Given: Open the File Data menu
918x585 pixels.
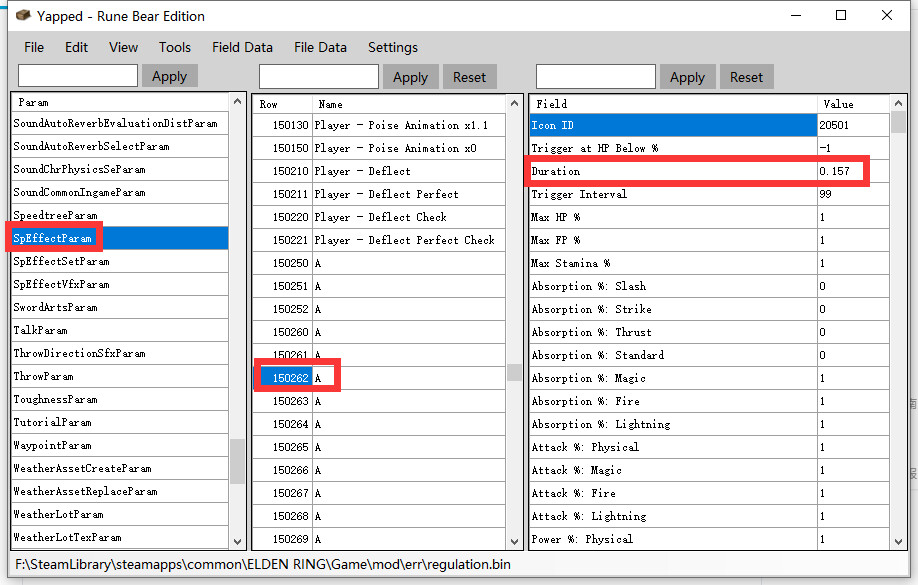Looking at the screenshot, I should 320,47.
